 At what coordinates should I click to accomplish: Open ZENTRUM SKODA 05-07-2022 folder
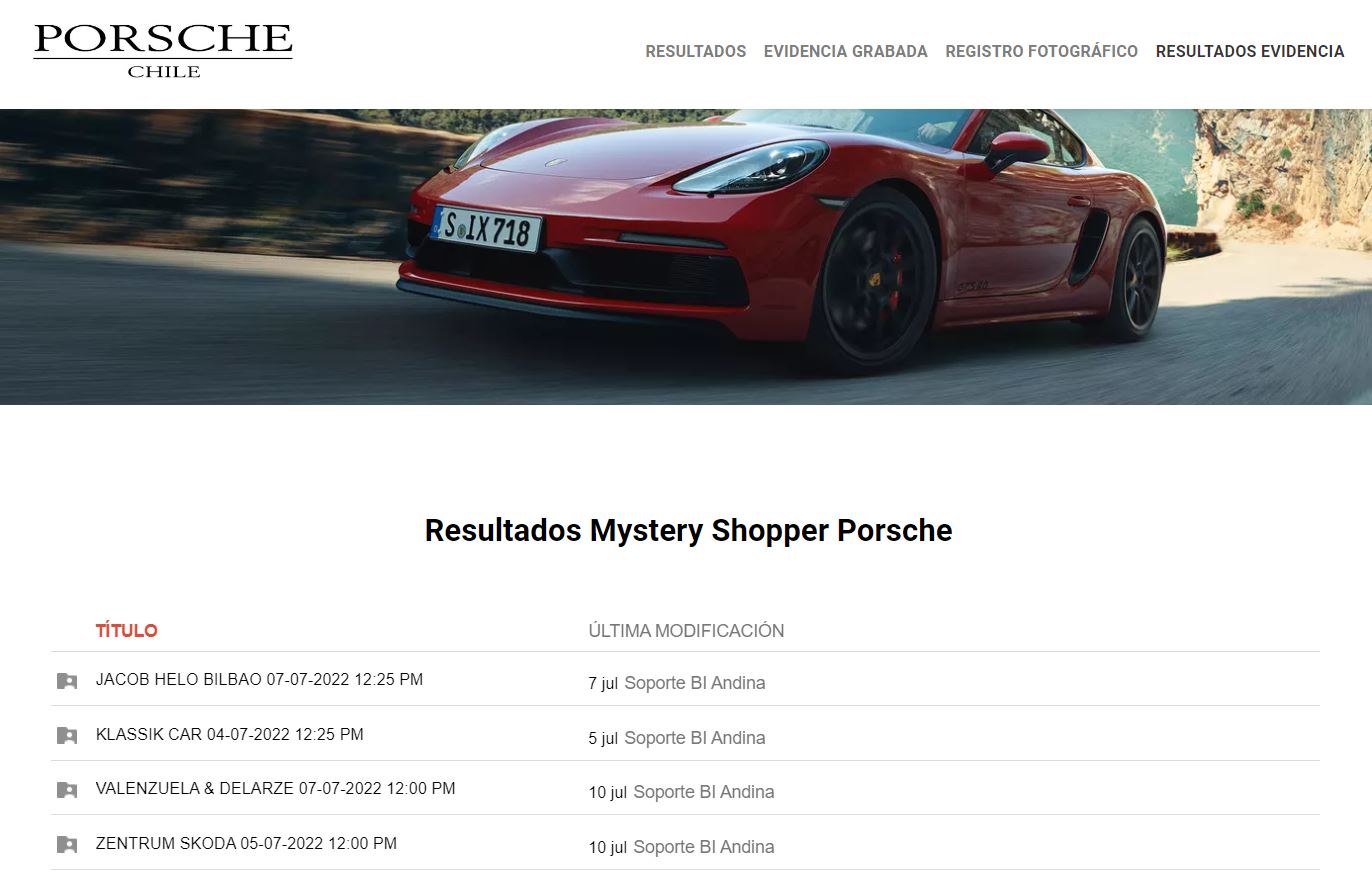point(246,844)
